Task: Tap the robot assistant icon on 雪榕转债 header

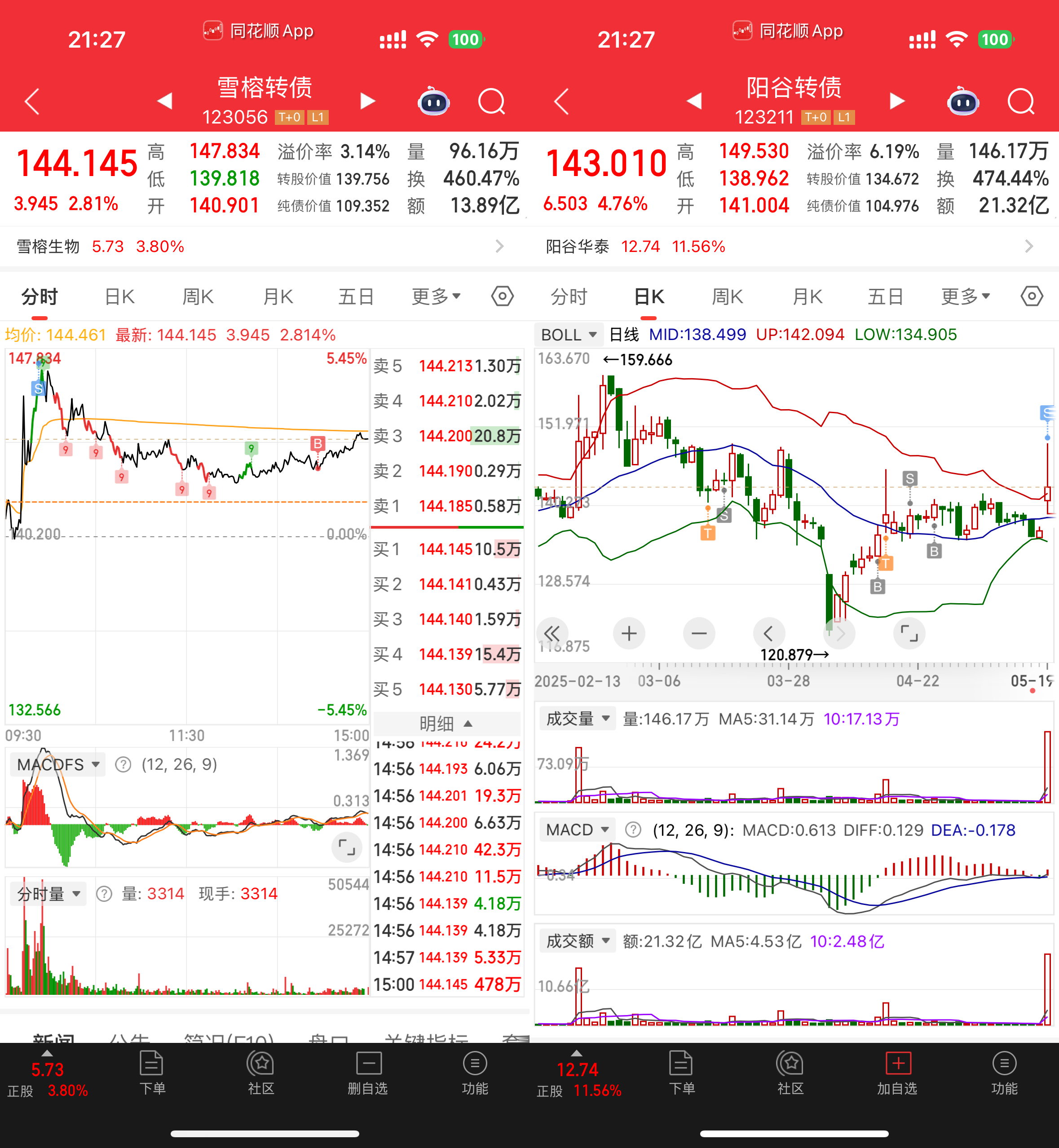Action: [434, 102]
